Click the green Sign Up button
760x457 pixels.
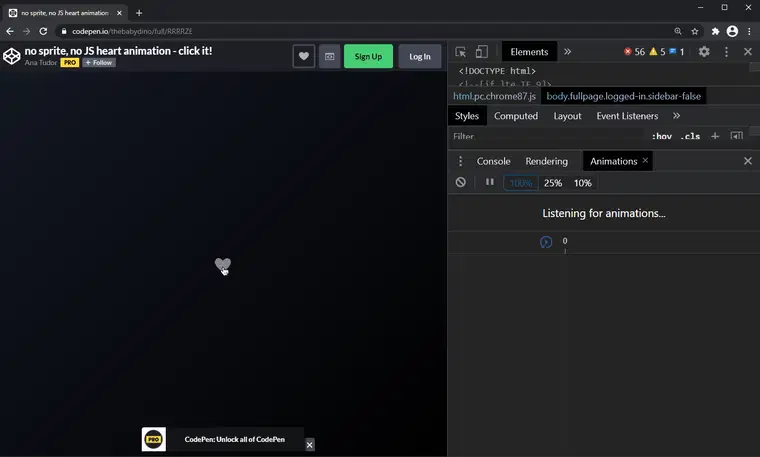[x=368, y=57]
